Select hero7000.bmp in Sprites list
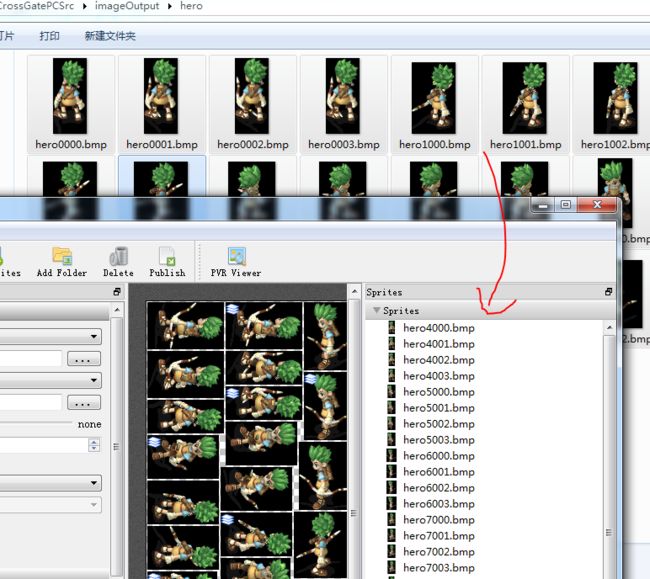 439,520
